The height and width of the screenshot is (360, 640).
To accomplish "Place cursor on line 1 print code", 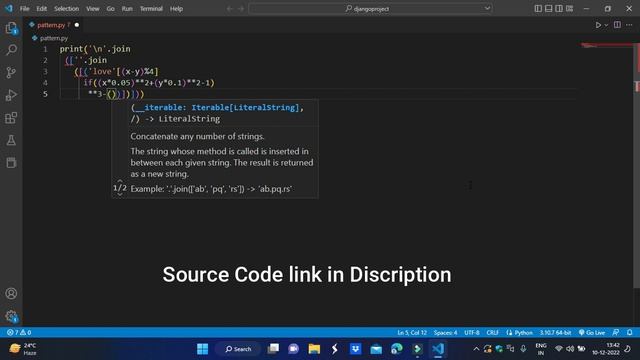I will [x=95, y=49].
